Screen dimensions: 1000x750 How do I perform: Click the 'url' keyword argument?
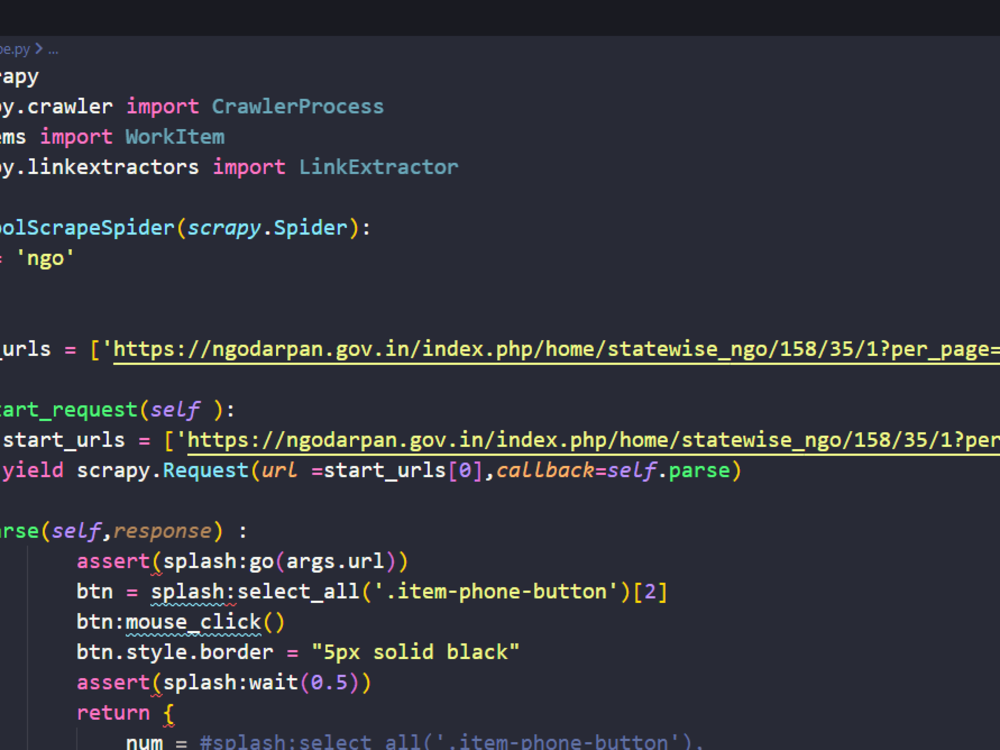[x=279, y=471]
